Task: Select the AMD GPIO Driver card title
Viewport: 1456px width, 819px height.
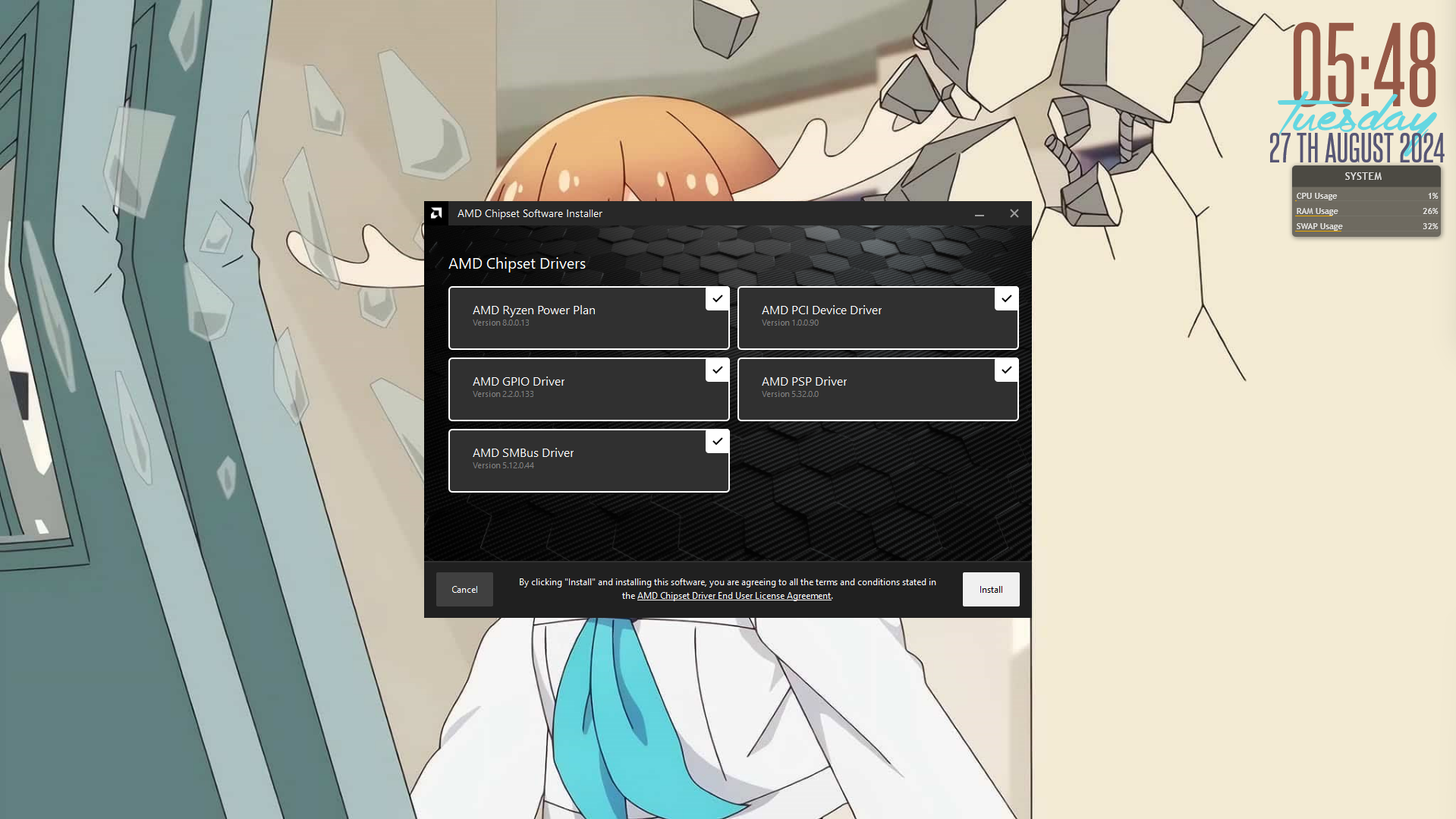Action: pos(518,381)
